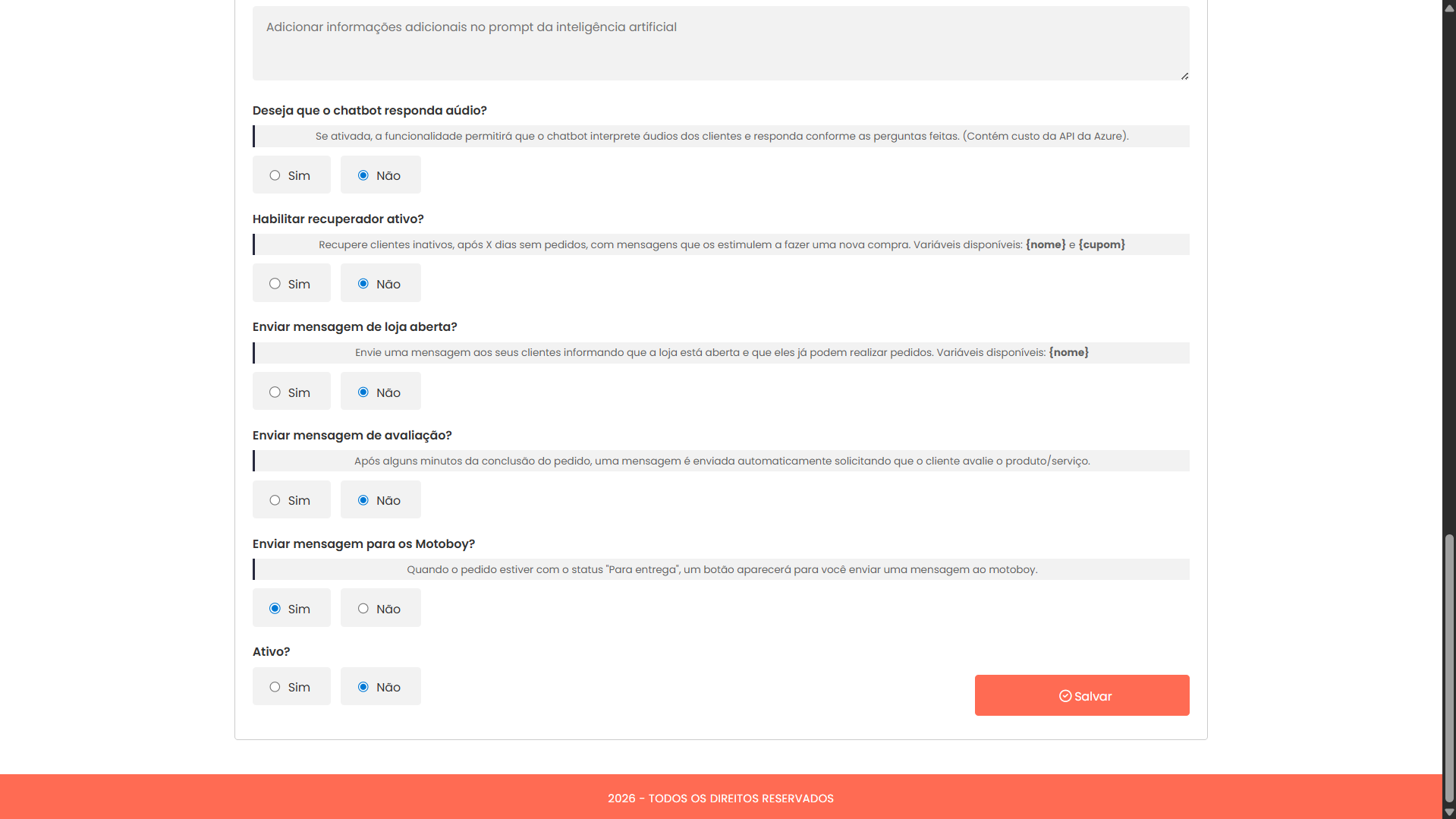
Task: Select Não under the Ativo question
Action: pos(363,686)
